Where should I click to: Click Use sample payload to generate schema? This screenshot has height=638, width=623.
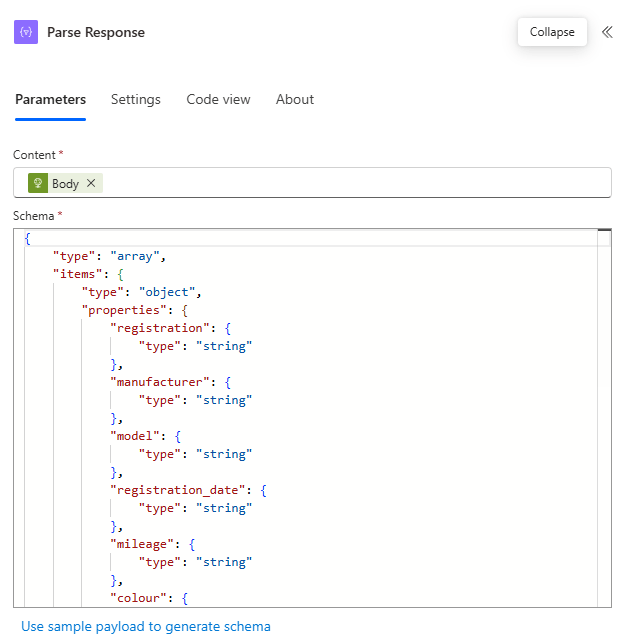click(x=146, y=626)
